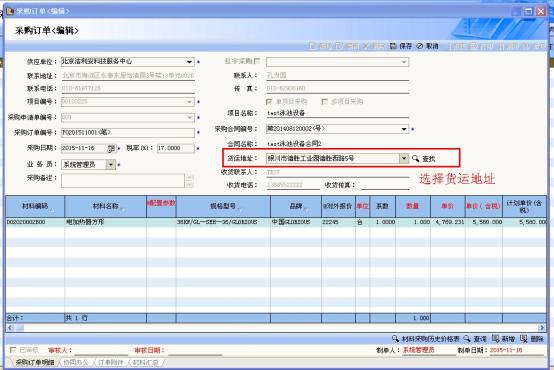Click the 查询 search button at bottom
This screenshot has width=554, height=370.
pos(475,339)
